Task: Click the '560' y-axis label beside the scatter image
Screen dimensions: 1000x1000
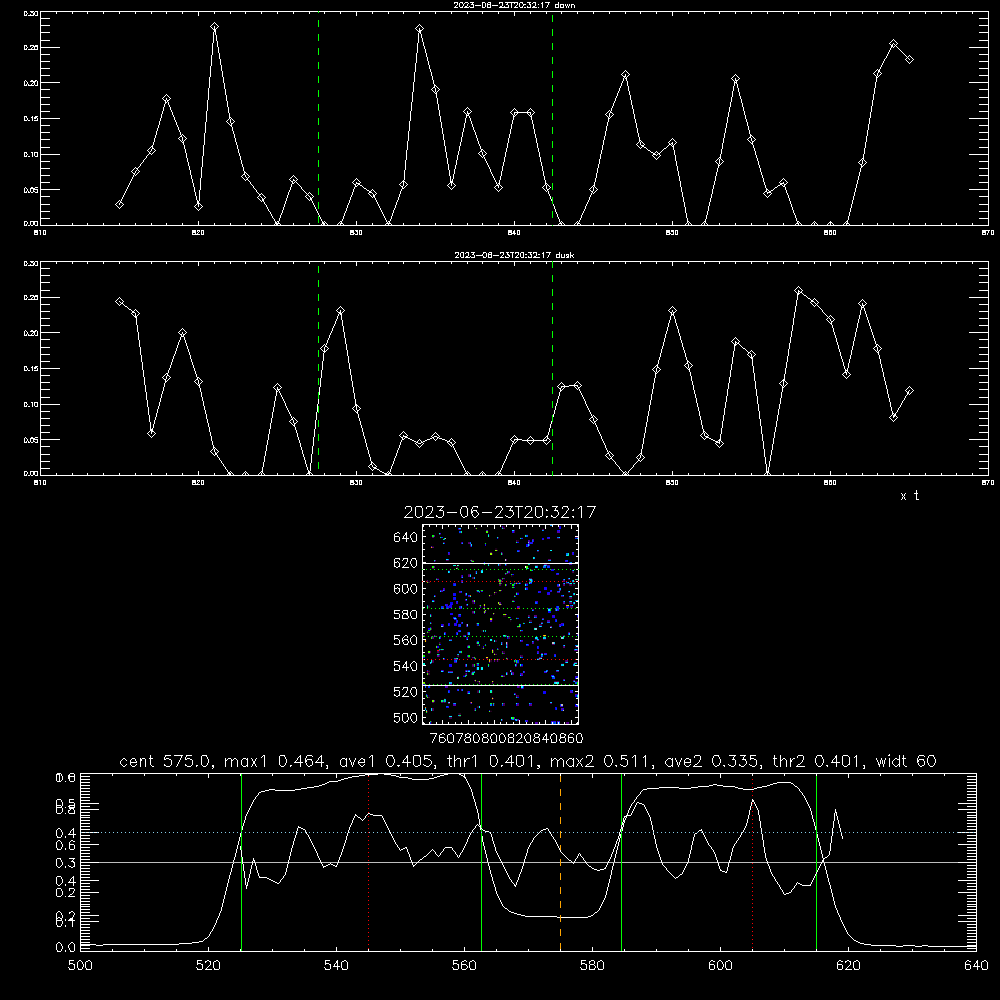Action: 406,640
